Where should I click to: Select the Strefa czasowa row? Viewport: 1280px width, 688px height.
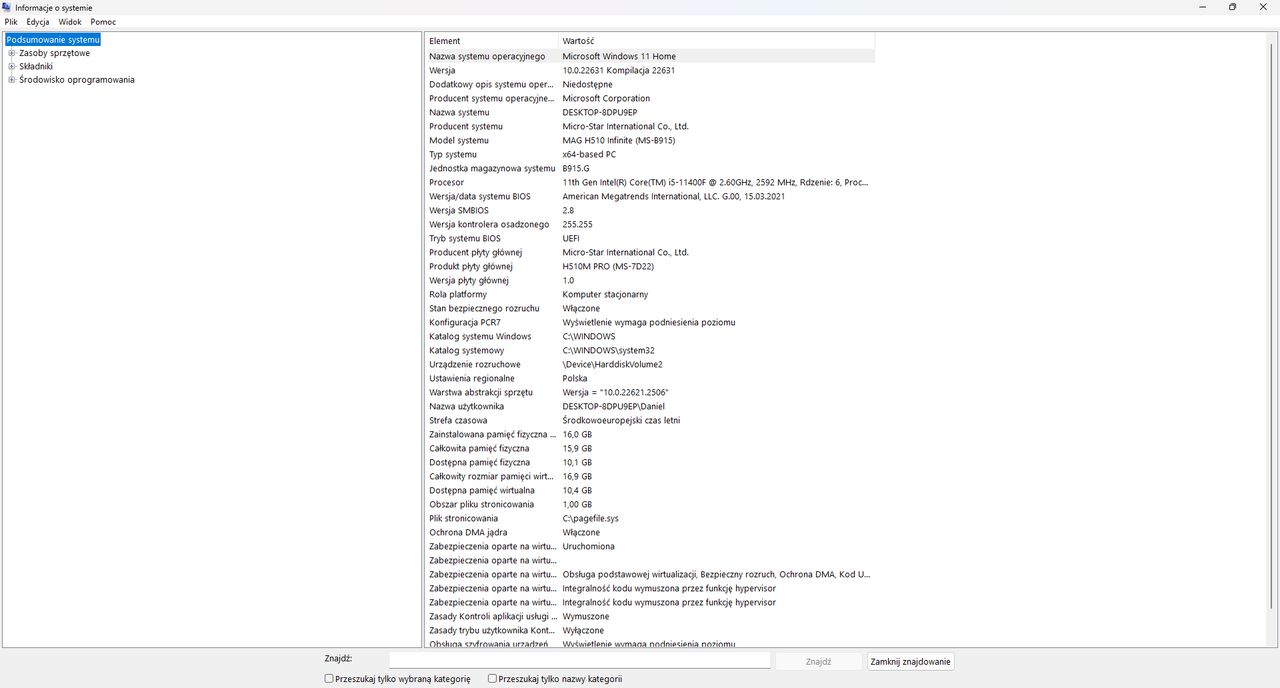pos(650,421)
